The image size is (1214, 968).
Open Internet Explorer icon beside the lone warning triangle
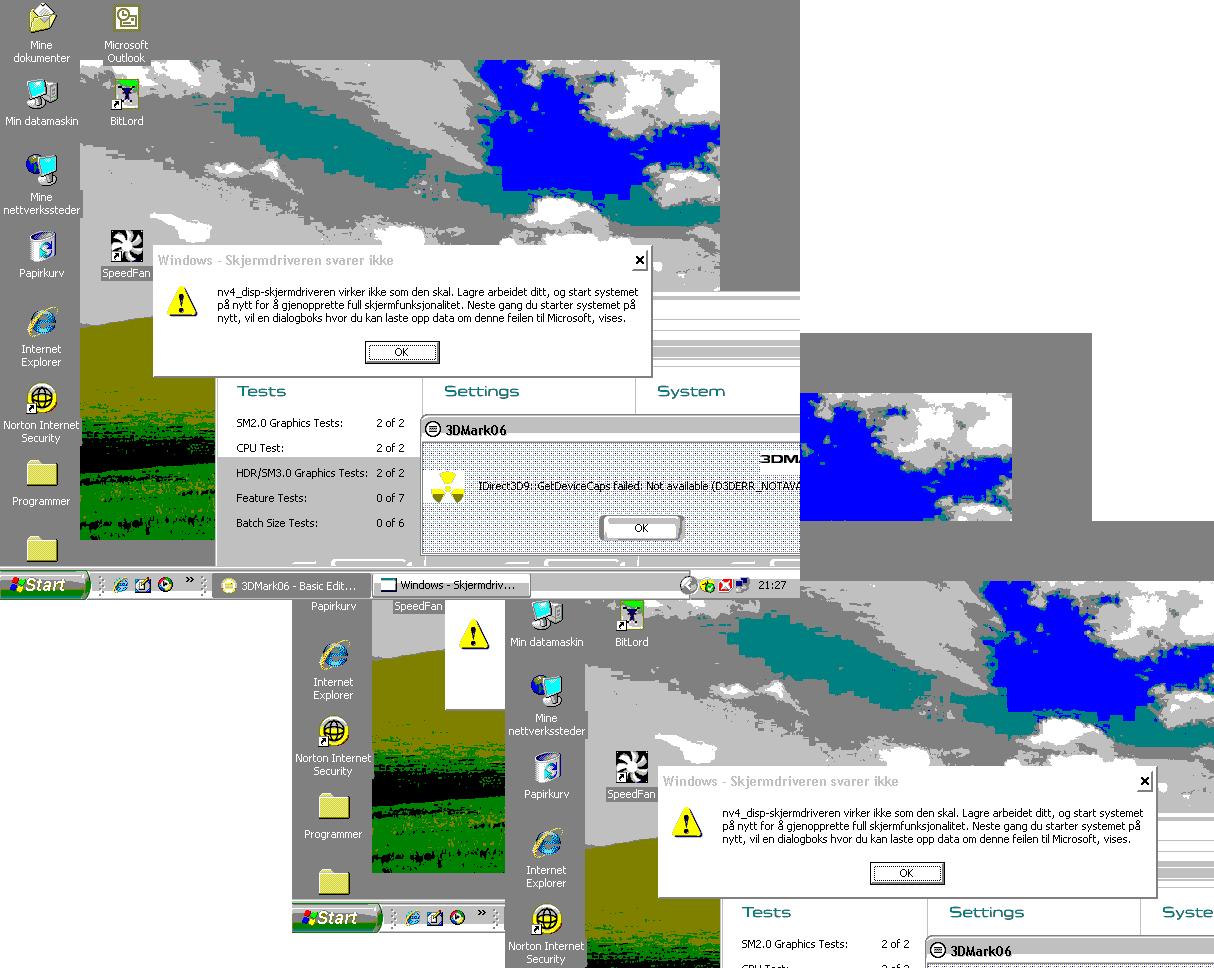pyautogui.click(x=333, y=672)
